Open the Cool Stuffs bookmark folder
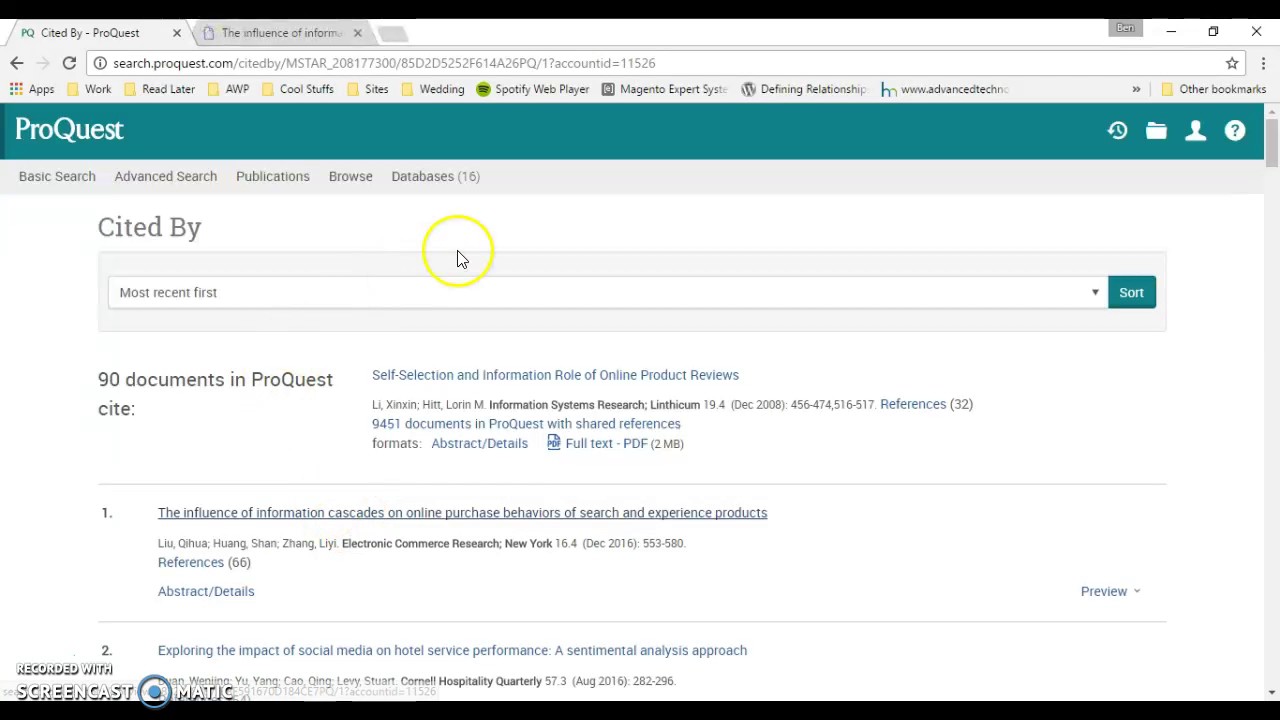The height and width of the screenshot is (720, 1280). click(x=296, y=89)
